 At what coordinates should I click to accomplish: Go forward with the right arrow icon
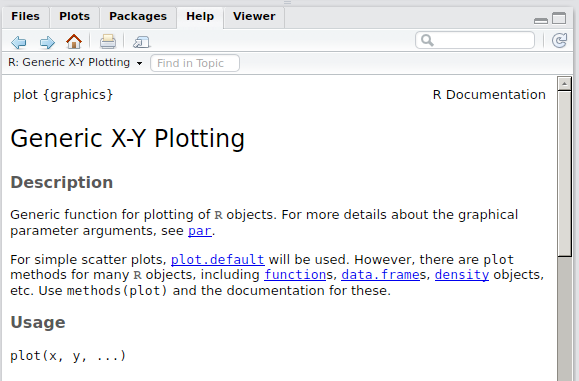[47, 42]
